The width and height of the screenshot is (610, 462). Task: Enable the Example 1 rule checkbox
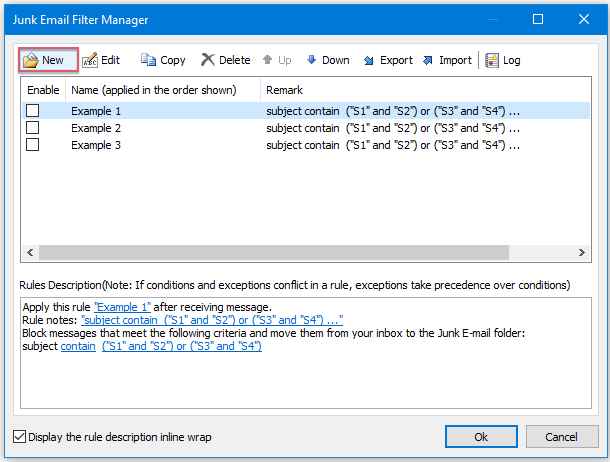[x=33, y=110]
